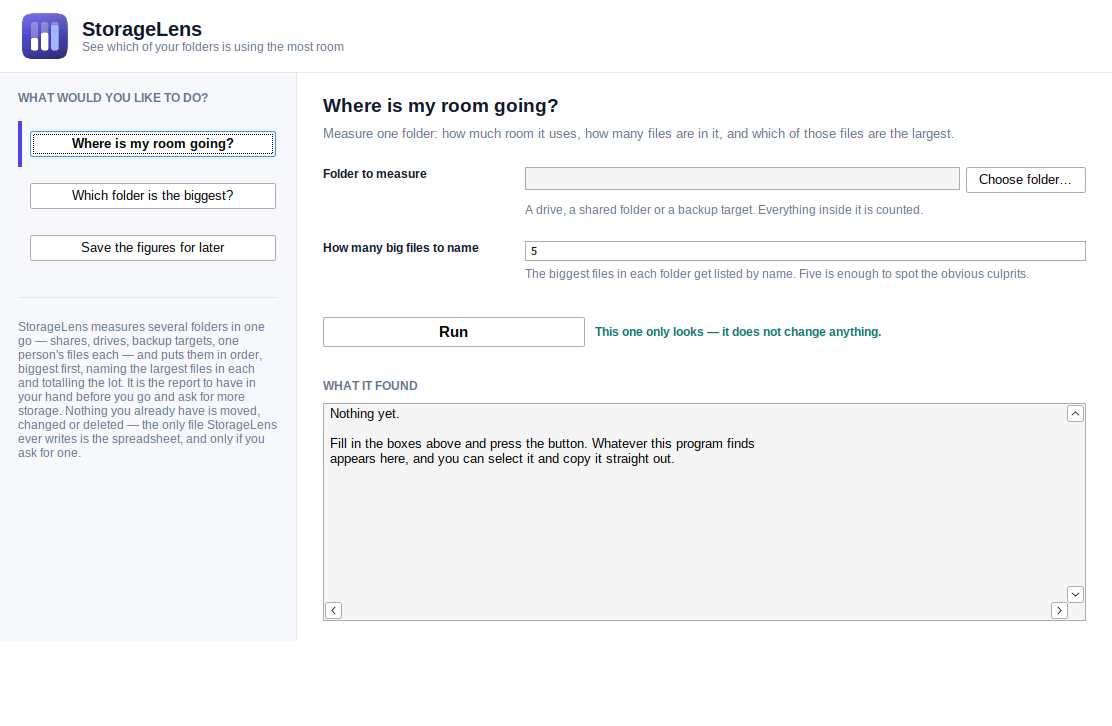Click the "Fill in the boxes above" instruction
This screenshot has width=1112, height=726.
542,451
